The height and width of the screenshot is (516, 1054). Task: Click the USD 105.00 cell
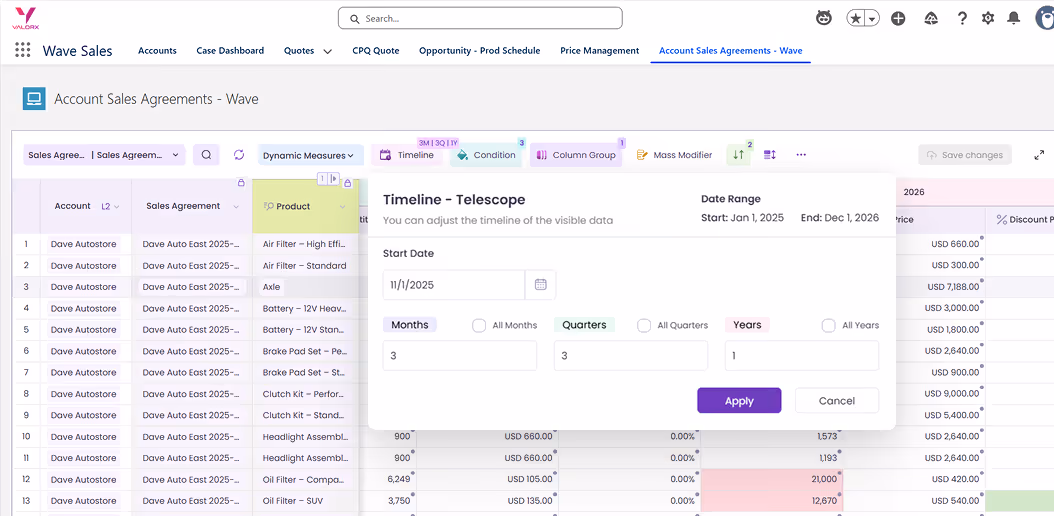[x=487, y=480]
